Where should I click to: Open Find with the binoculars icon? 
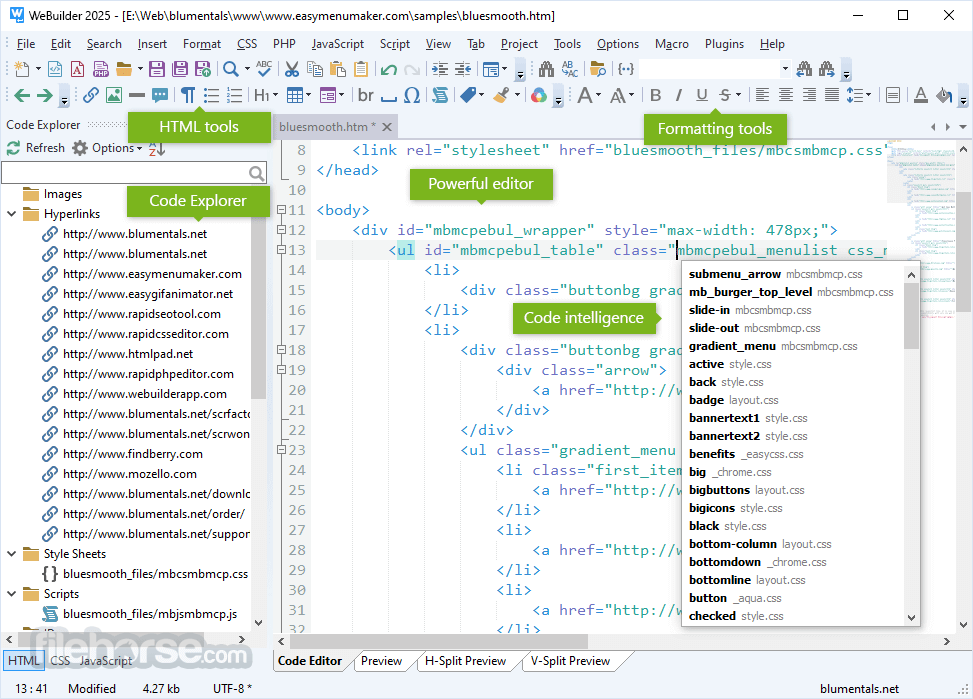tap(546, 69)
